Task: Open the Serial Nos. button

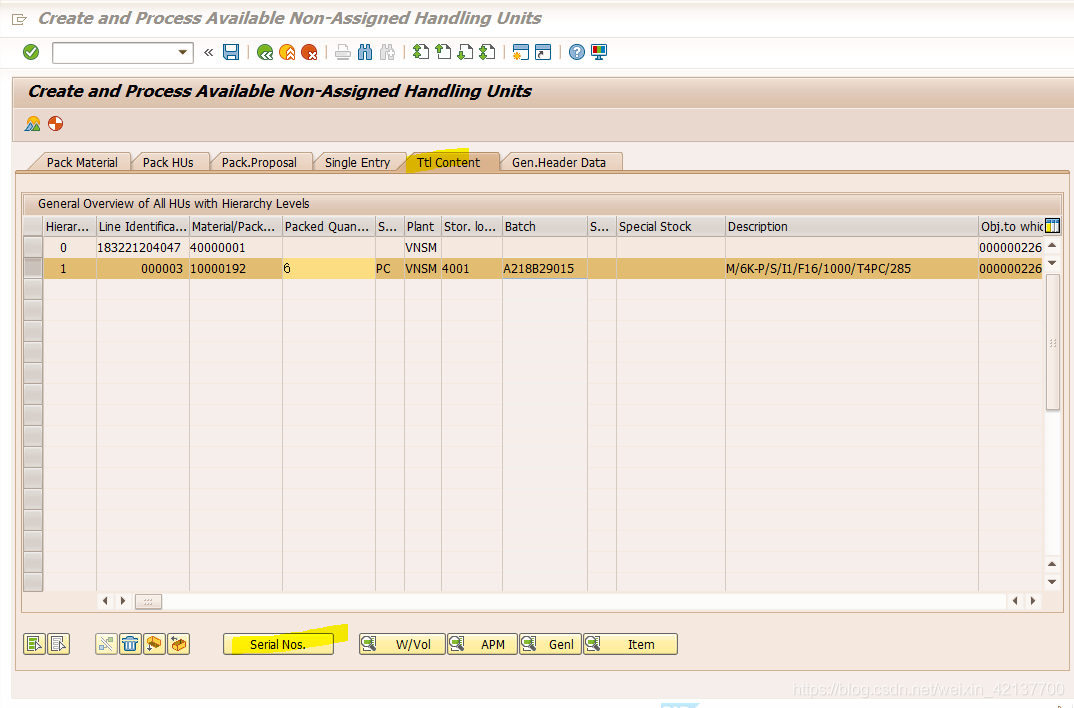Action: pyautogui.click(x=278, y=644)
